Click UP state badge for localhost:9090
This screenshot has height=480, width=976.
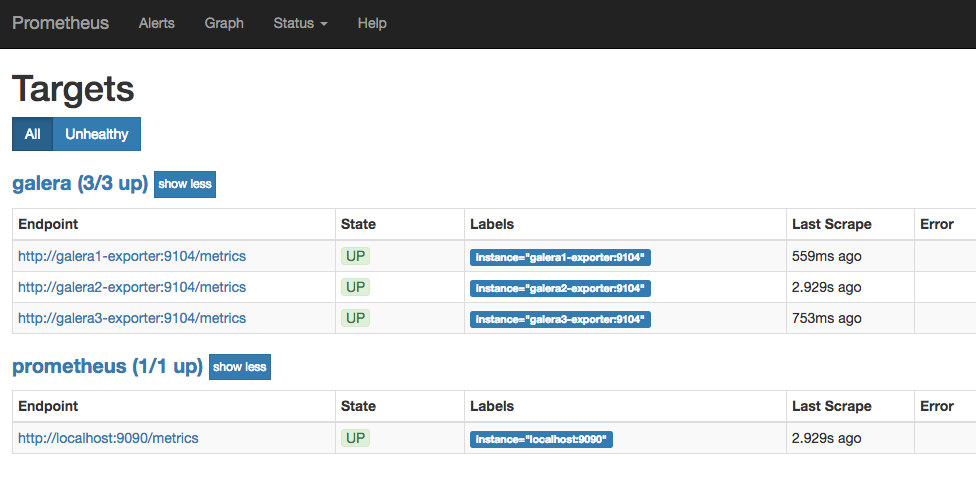(355, 438)
